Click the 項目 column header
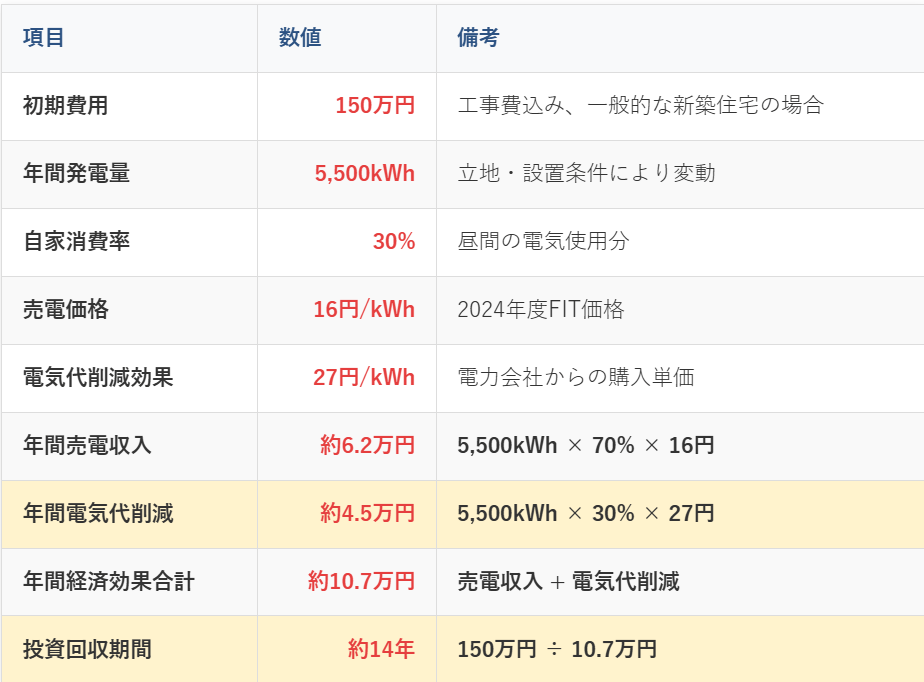The width and height of the screenshot is (924, 682). (44, 38)
